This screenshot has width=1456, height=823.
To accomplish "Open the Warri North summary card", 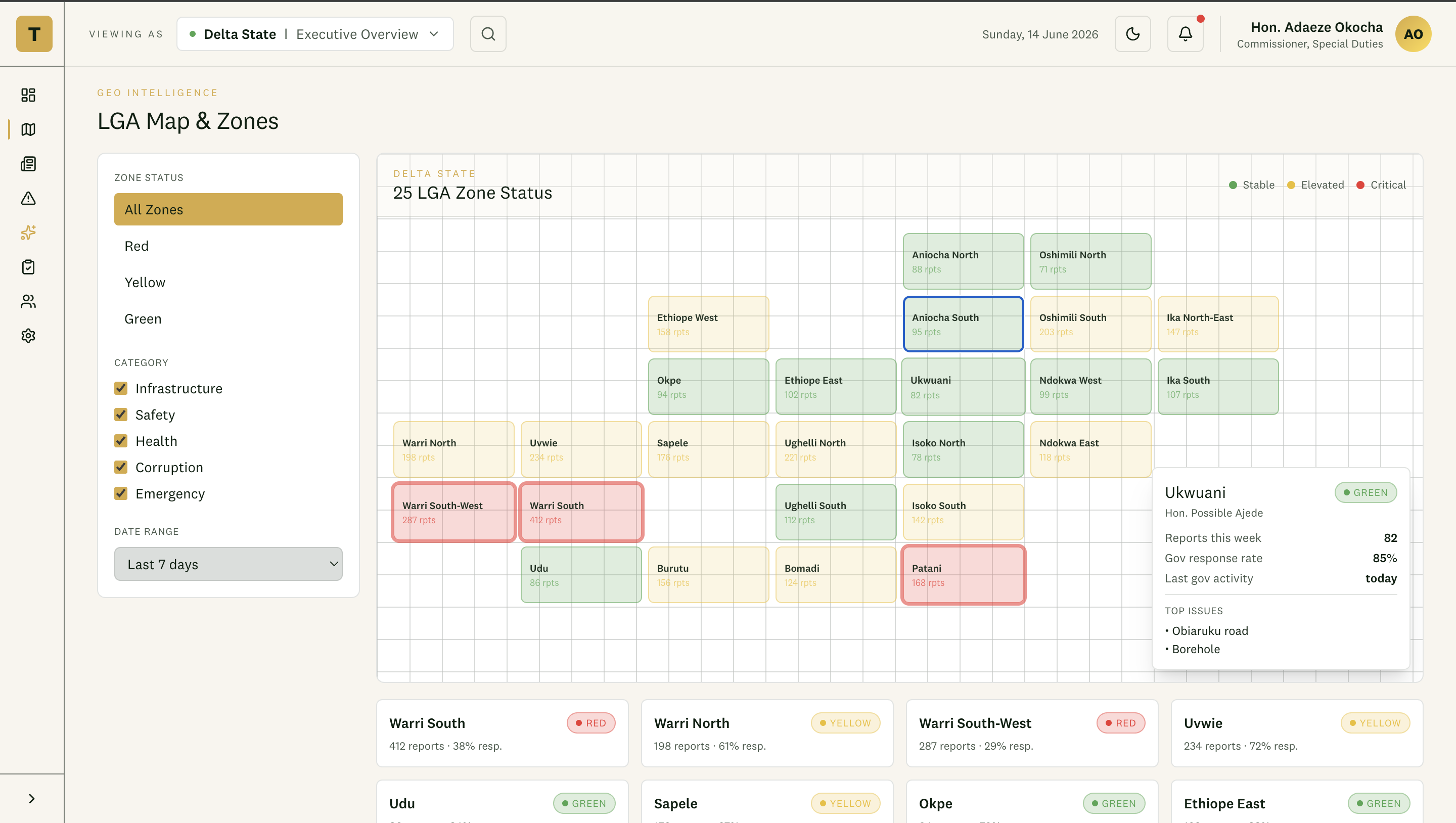I will (x=767, y=733).
